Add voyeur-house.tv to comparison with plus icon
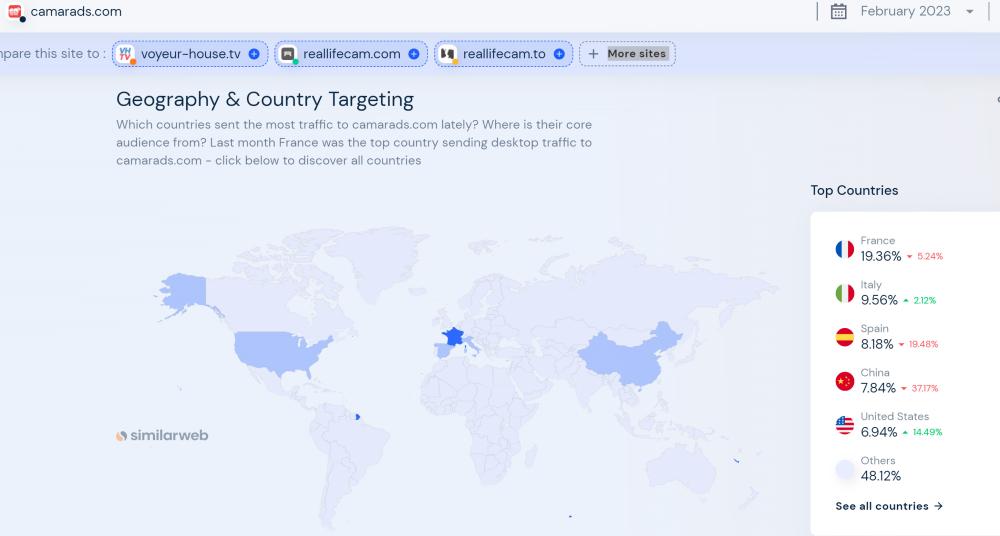The width and height of the screenshot is (1000, 536). [x=254, y=54]
